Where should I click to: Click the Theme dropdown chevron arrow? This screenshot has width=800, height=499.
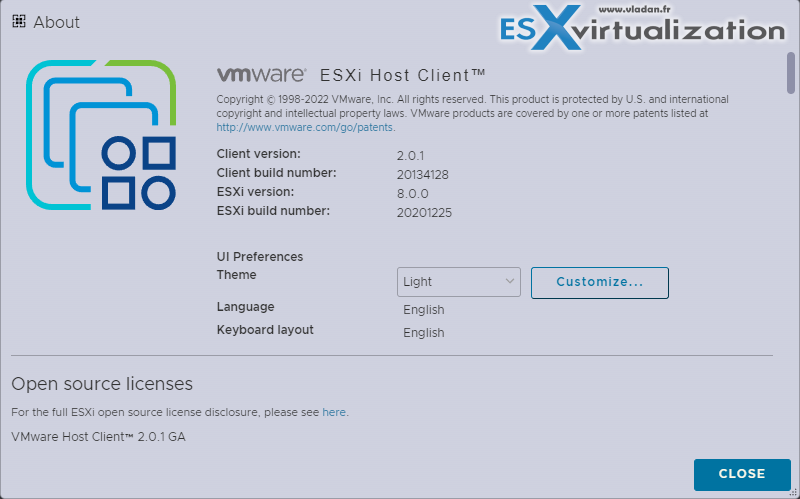tap(509, 281)
